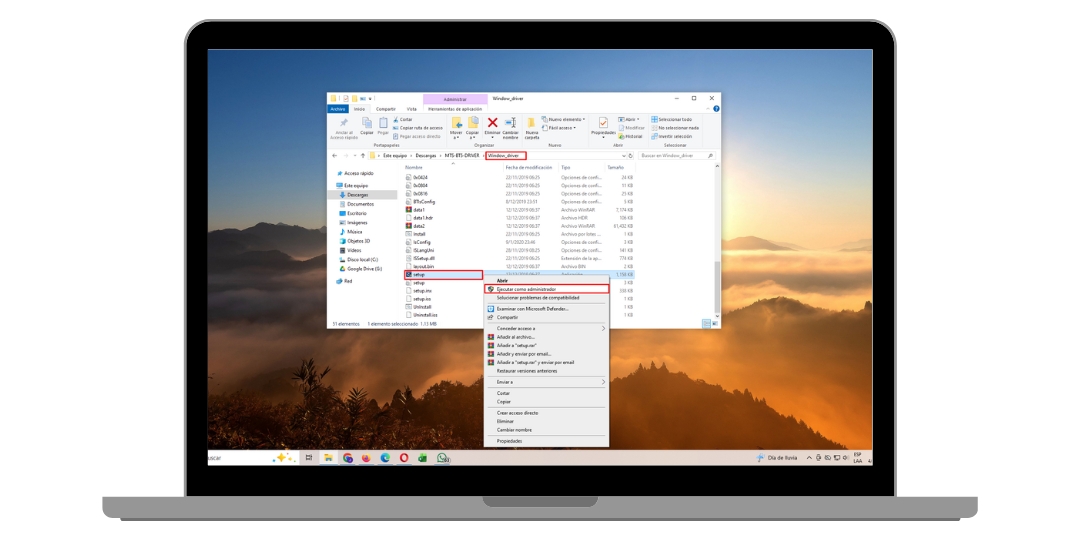
Task: Select Propiedades at the context menu bottom
Action: pos(509,441)
